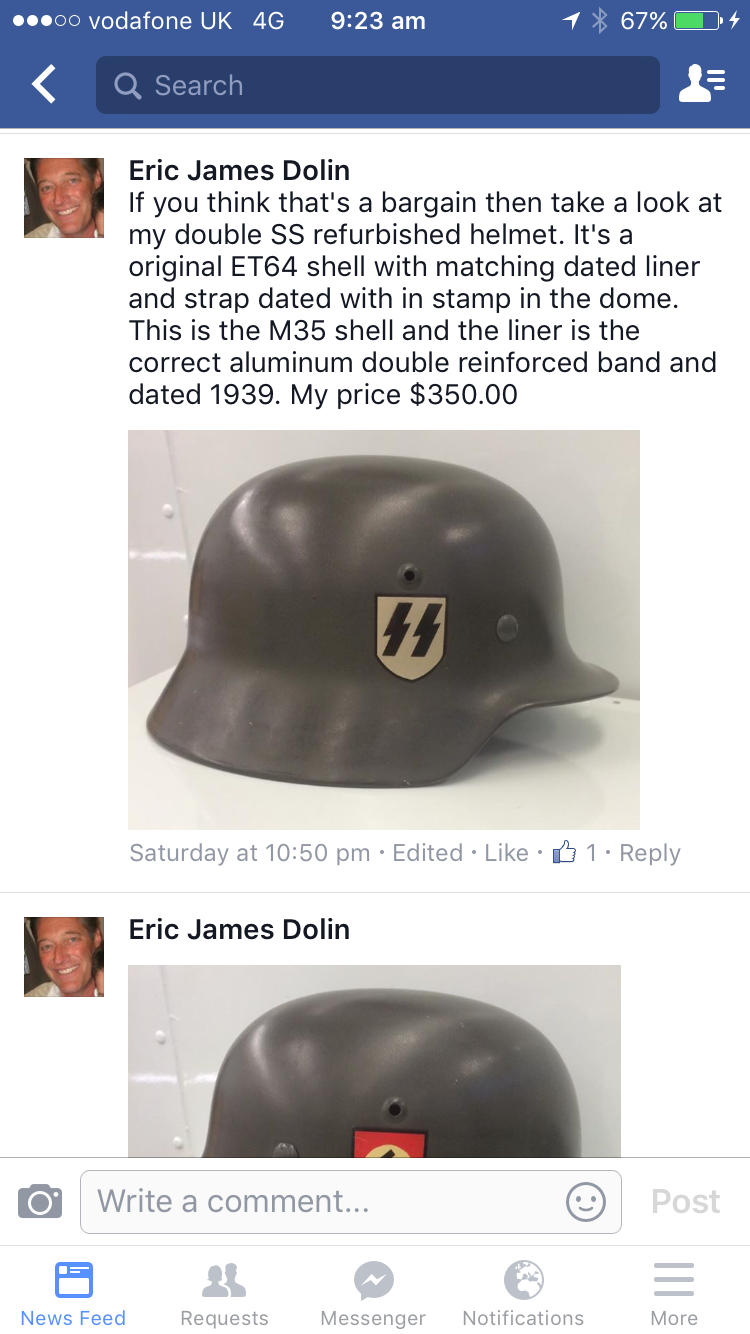
Task: Switch to the Notifications tab
Action: click(523, 1292)
